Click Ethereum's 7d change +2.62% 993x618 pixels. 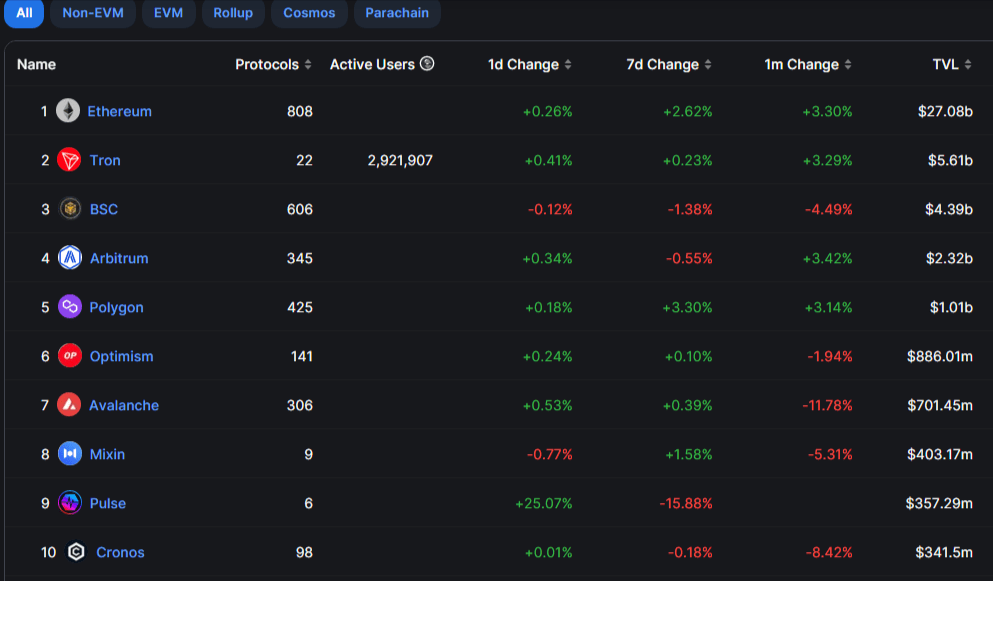[x=688, y=111]
